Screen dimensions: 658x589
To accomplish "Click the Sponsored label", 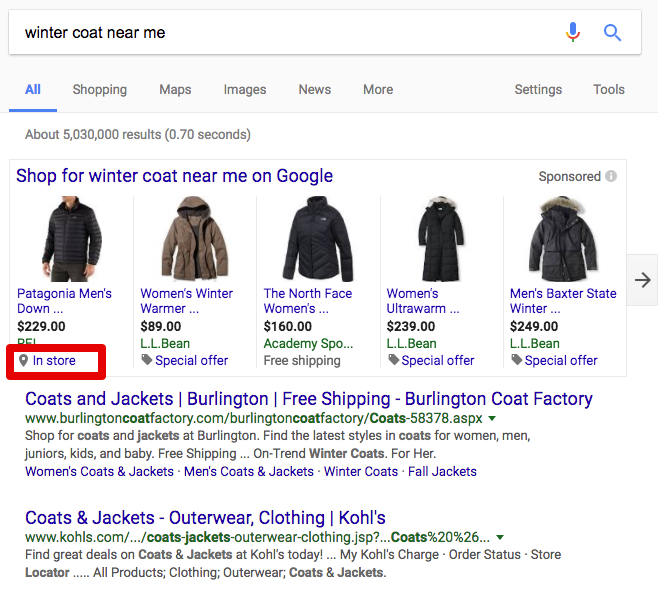I will click(x=569, y=176).
